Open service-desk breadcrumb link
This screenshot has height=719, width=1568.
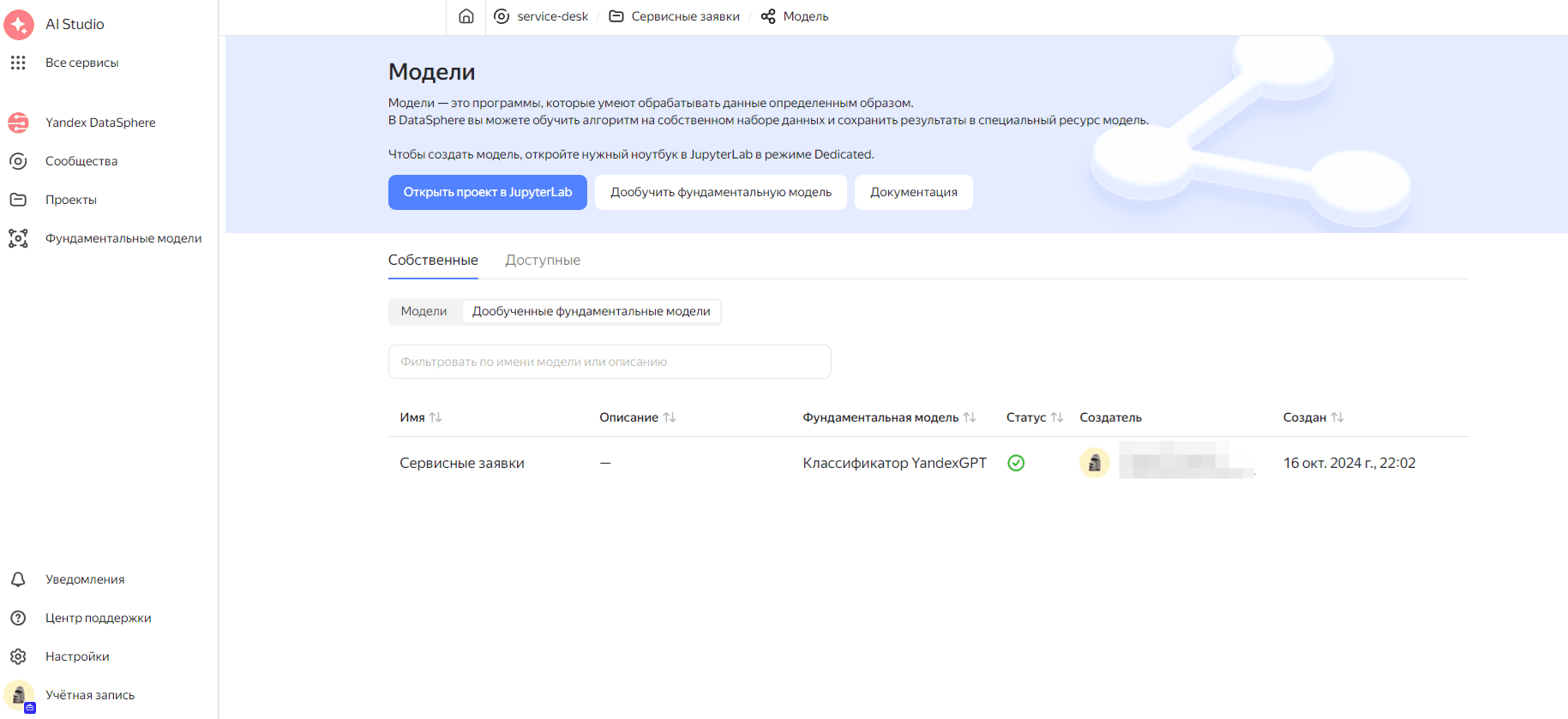click(x=553, y=16)
